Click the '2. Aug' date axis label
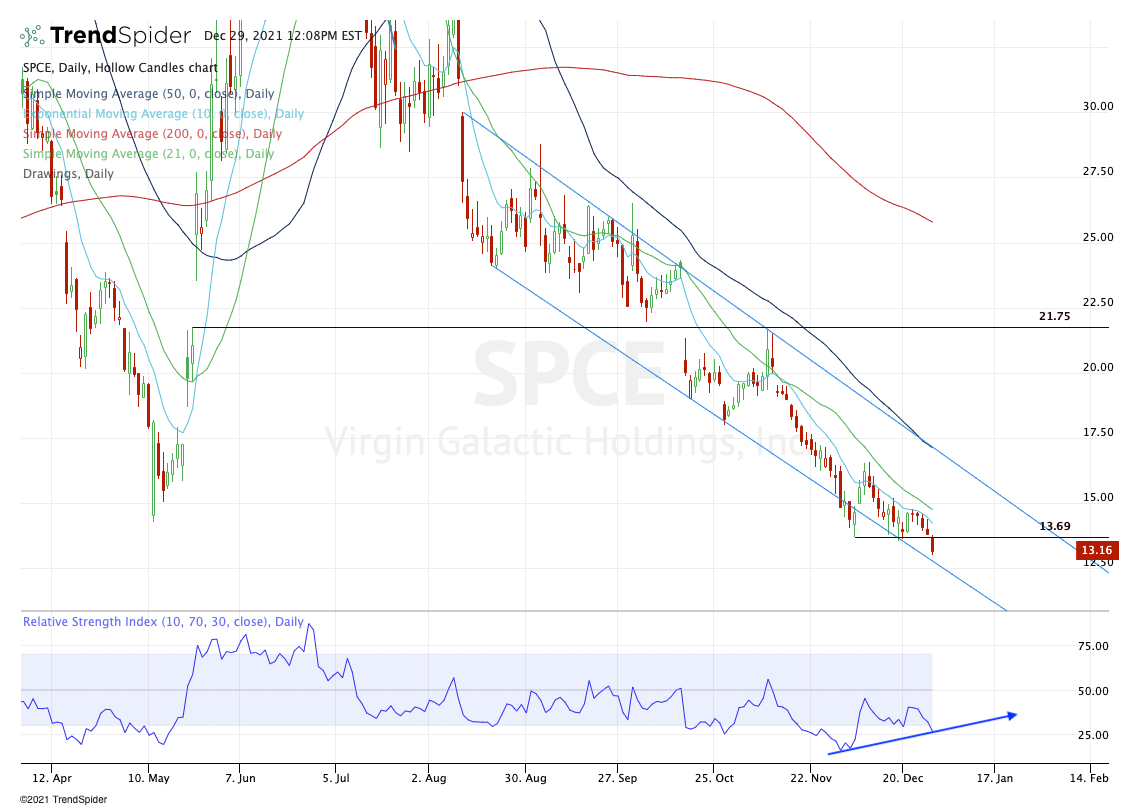The image size is (1139, 809). (x=429, y=778)
